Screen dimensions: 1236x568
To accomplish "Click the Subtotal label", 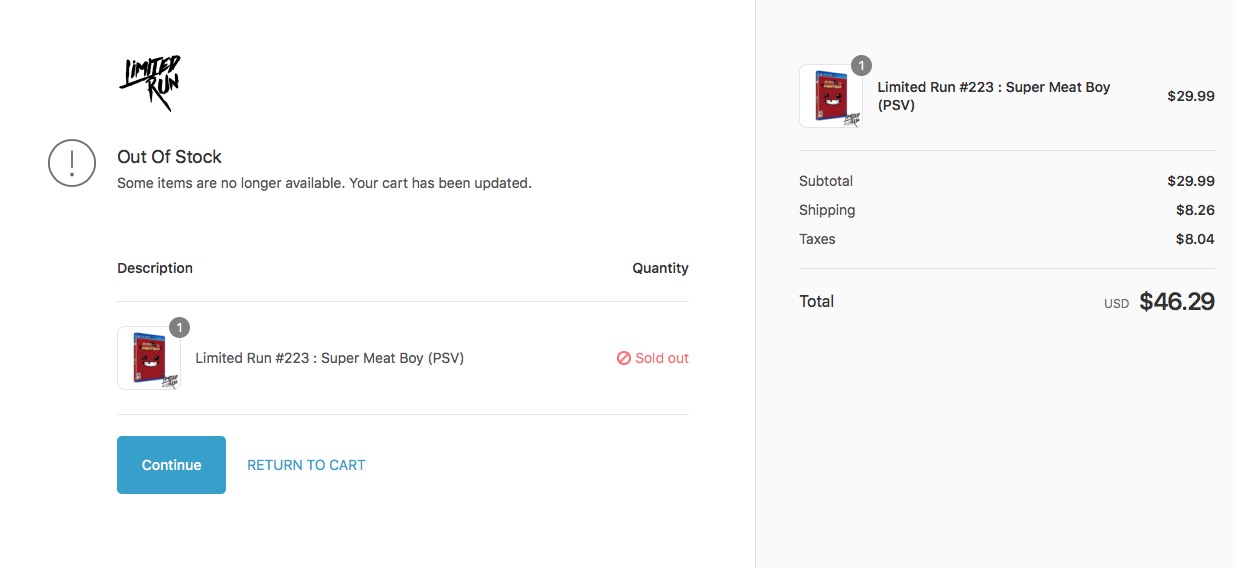I will click(826, 181).
